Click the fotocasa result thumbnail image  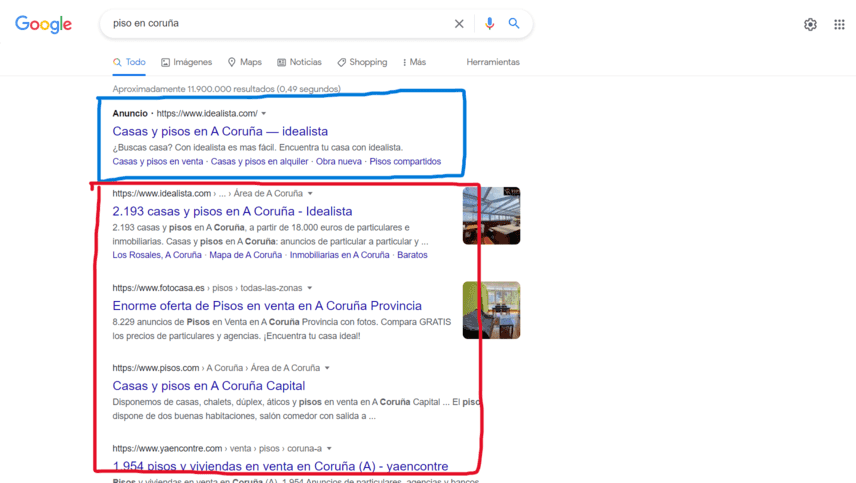click(x=491, y=310)
